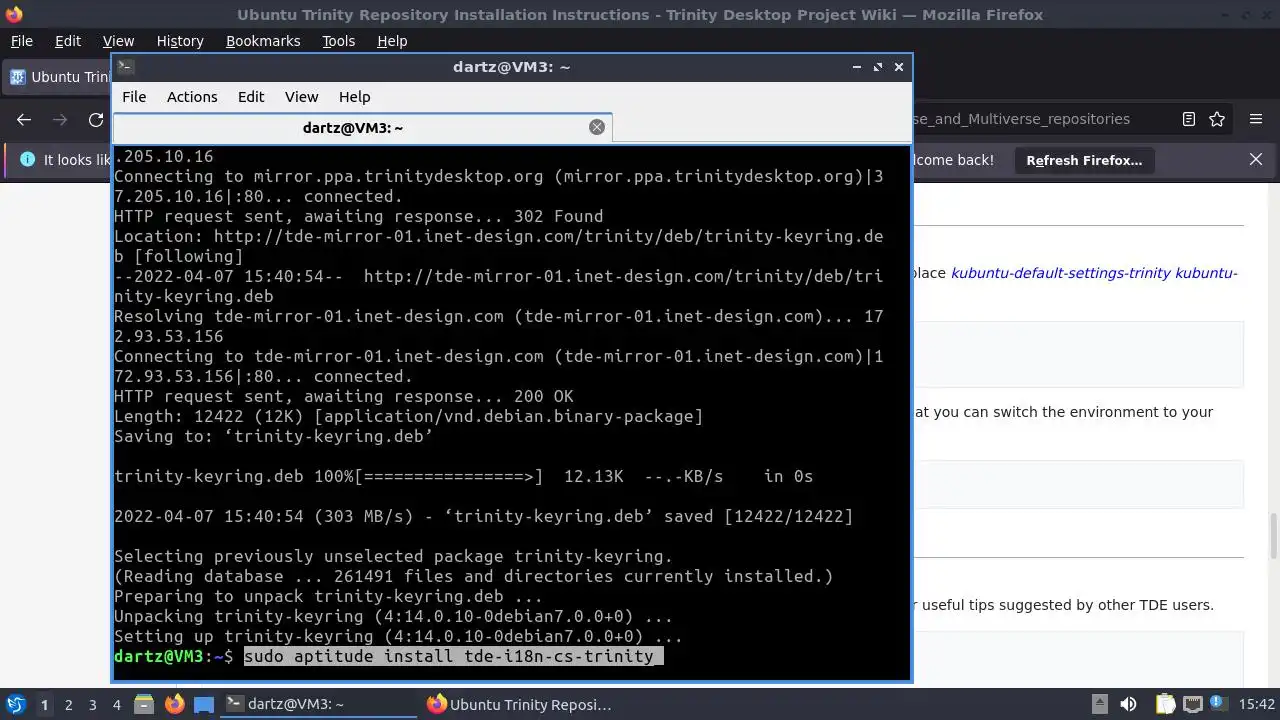Open Firefox Help menu

pos(392,41)
